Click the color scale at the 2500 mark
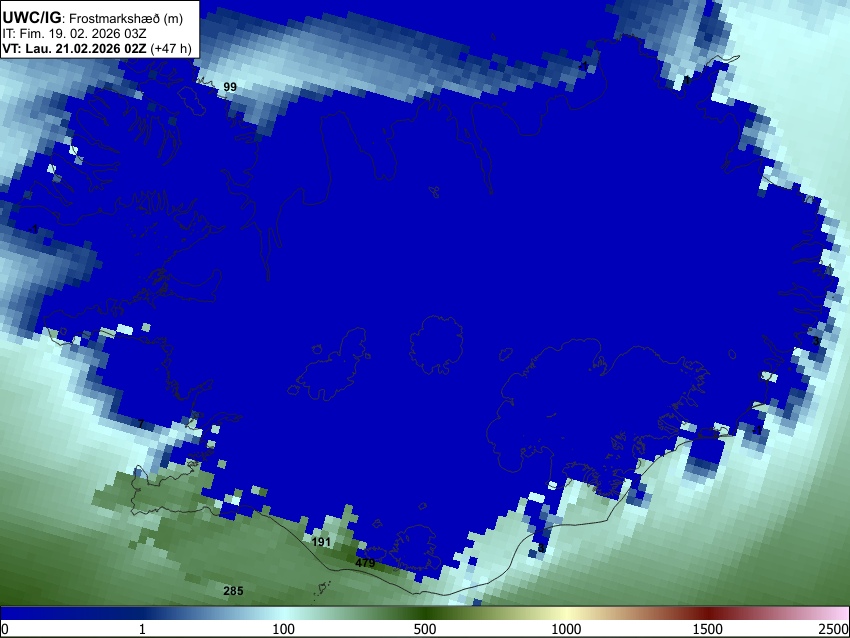The width and height of the screenshot is (850, 638). tap(834, 629)
